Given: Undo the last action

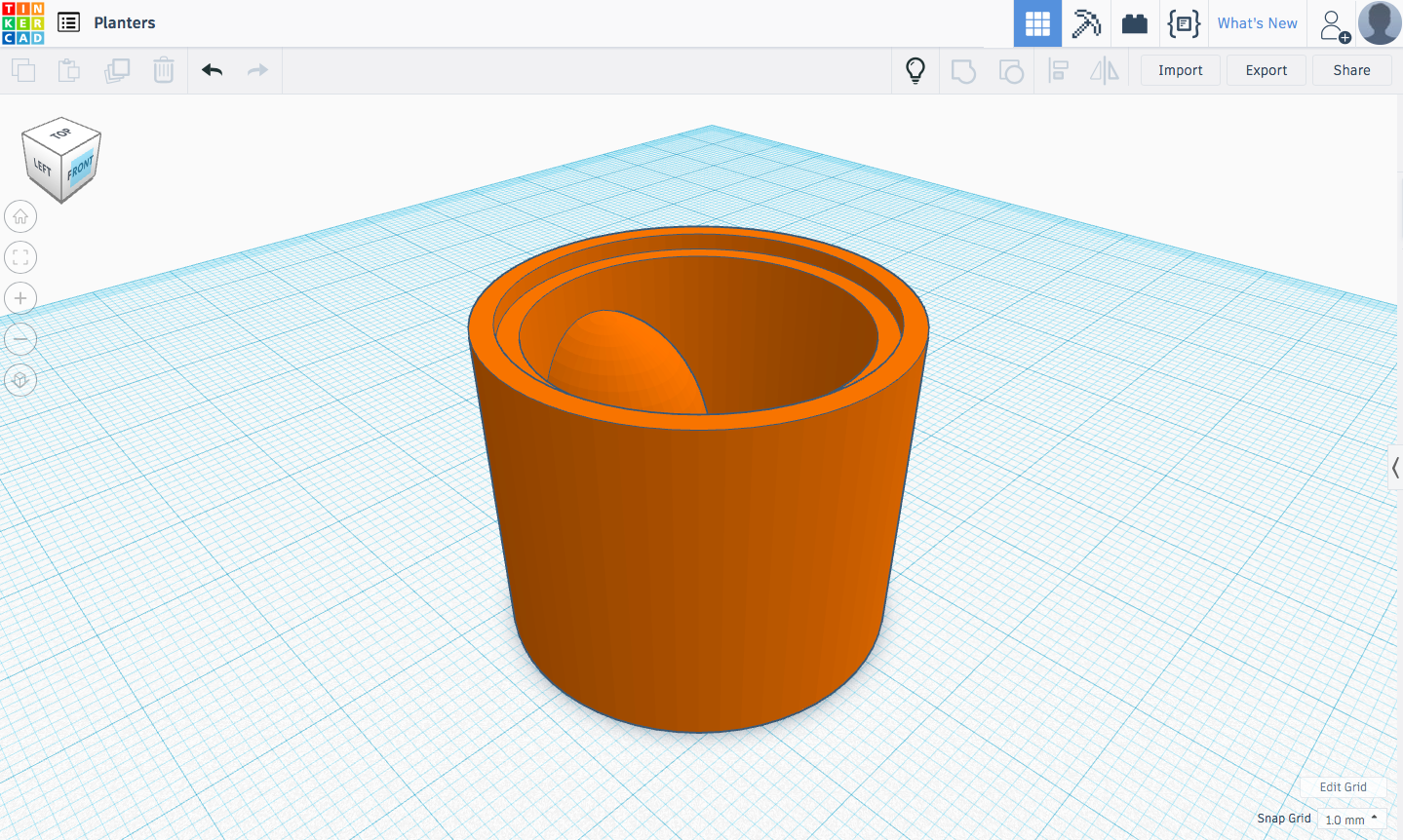Looking at the screenshot, I should tap(213, 70).
